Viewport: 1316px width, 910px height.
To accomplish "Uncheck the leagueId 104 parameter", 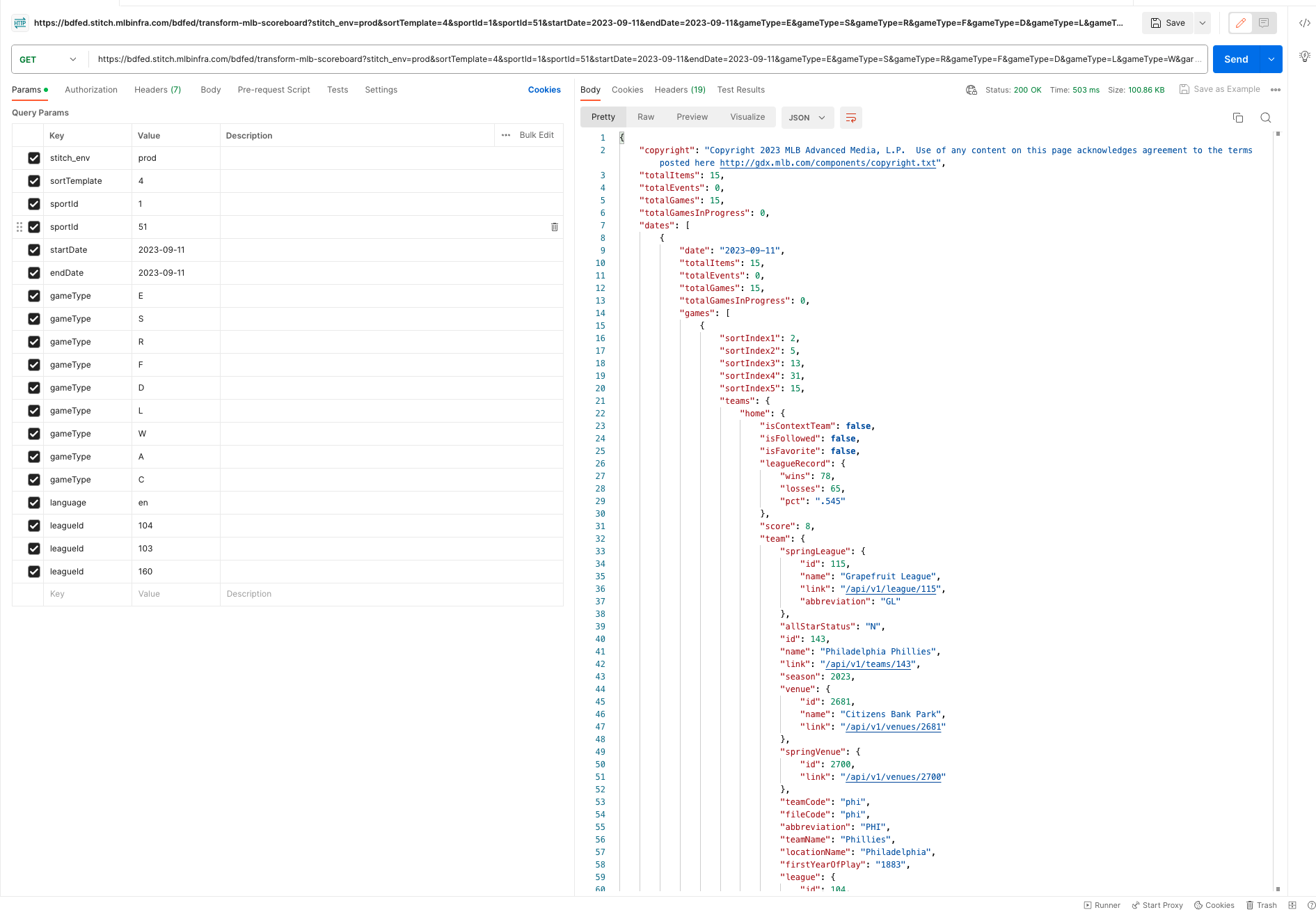I will tap(34, 526).
